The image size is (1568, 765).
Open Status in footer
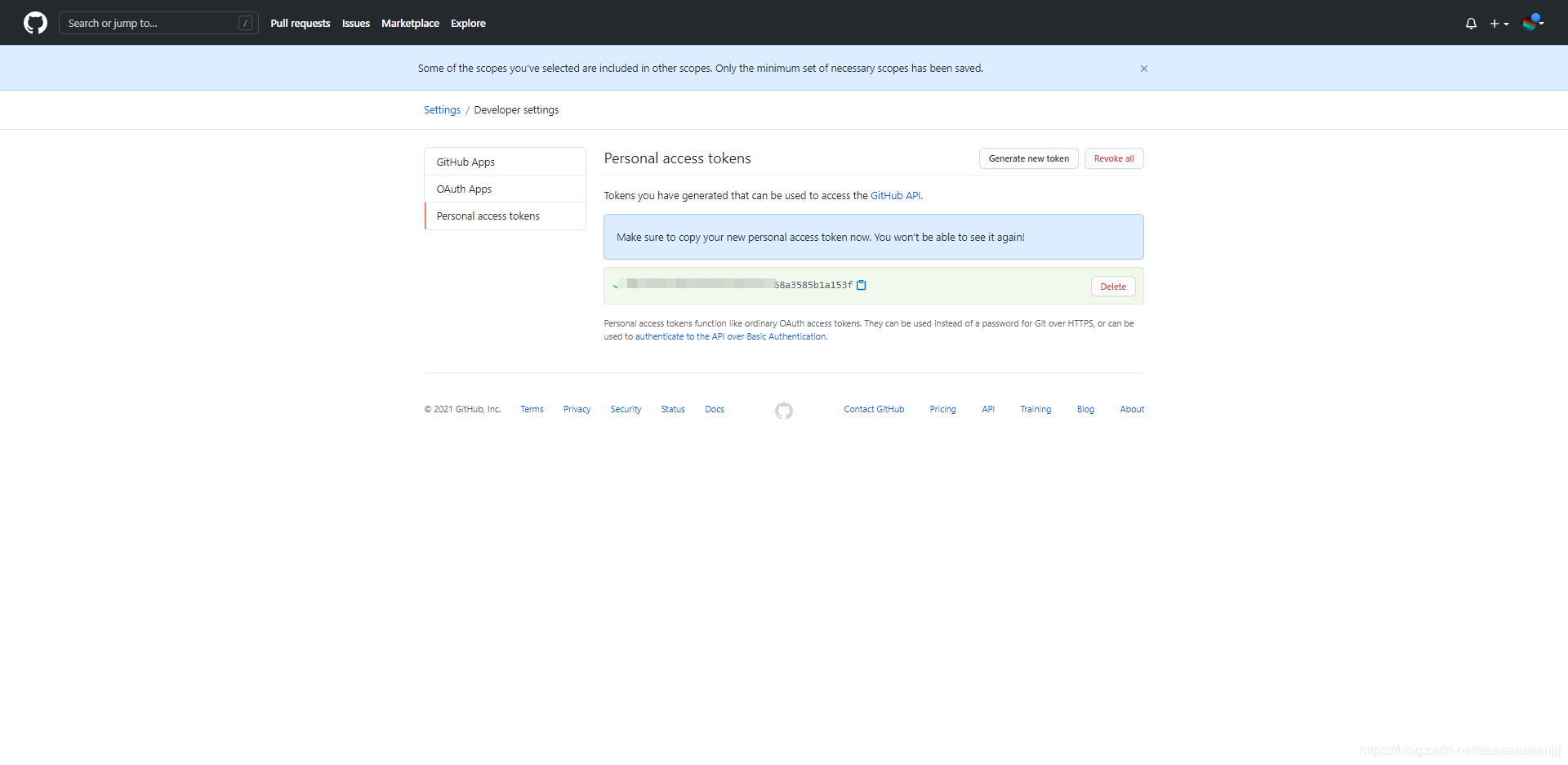(673, 410)
